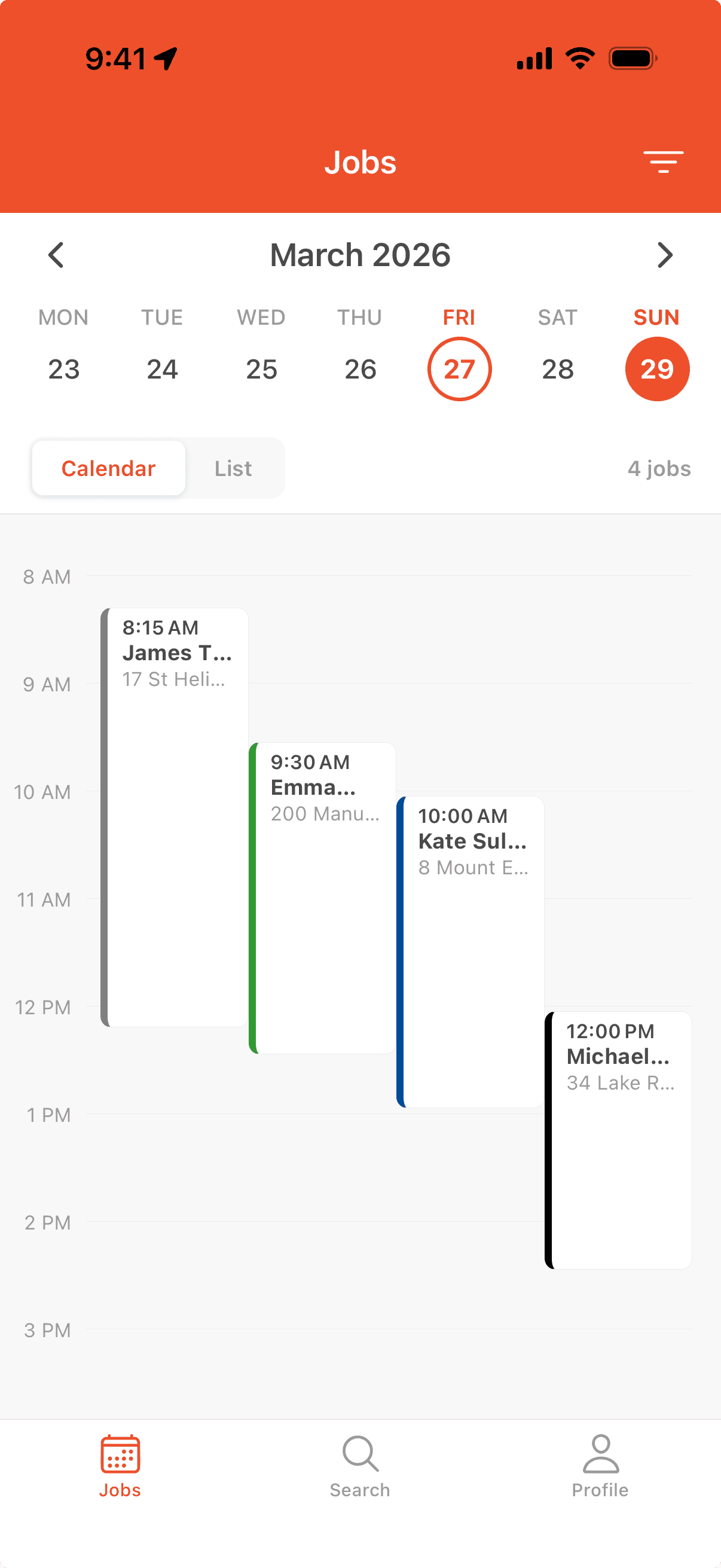Select Sunday 29 date circle
This screenshot has width=721, height=1568.
(657, 369)
